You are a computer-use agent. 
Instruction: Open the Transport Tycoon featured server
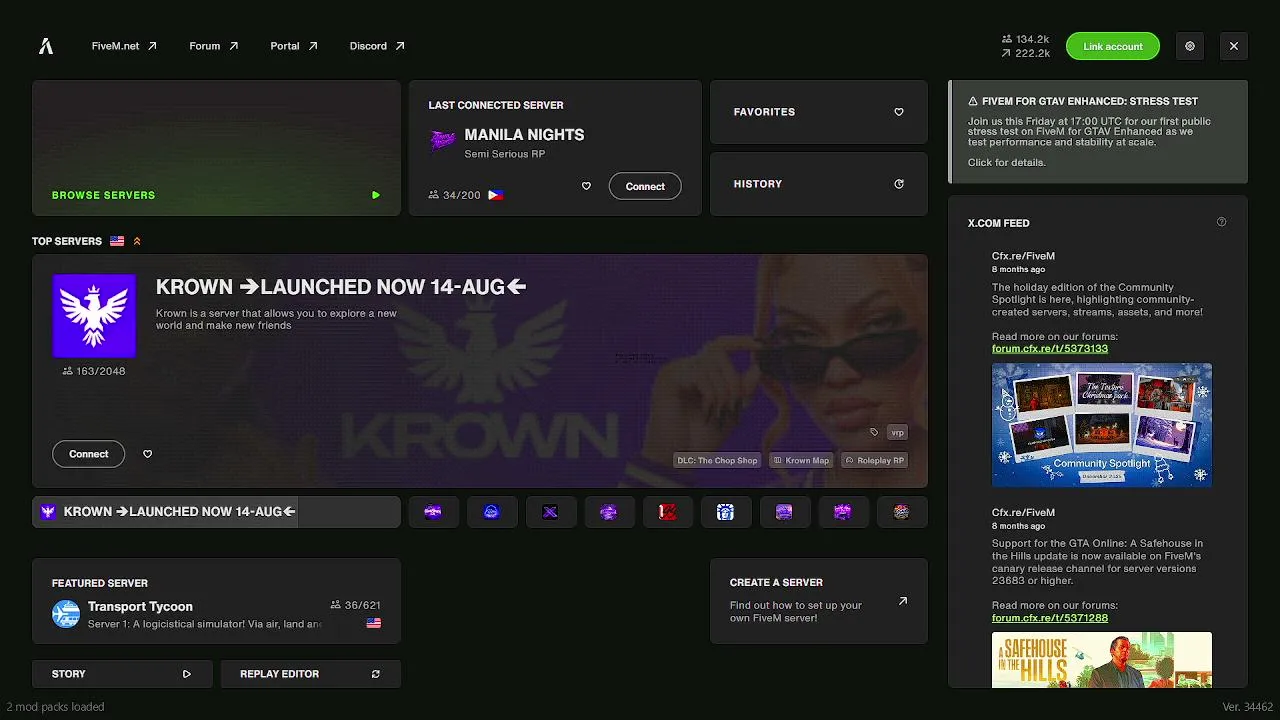(x=216, y=601)
